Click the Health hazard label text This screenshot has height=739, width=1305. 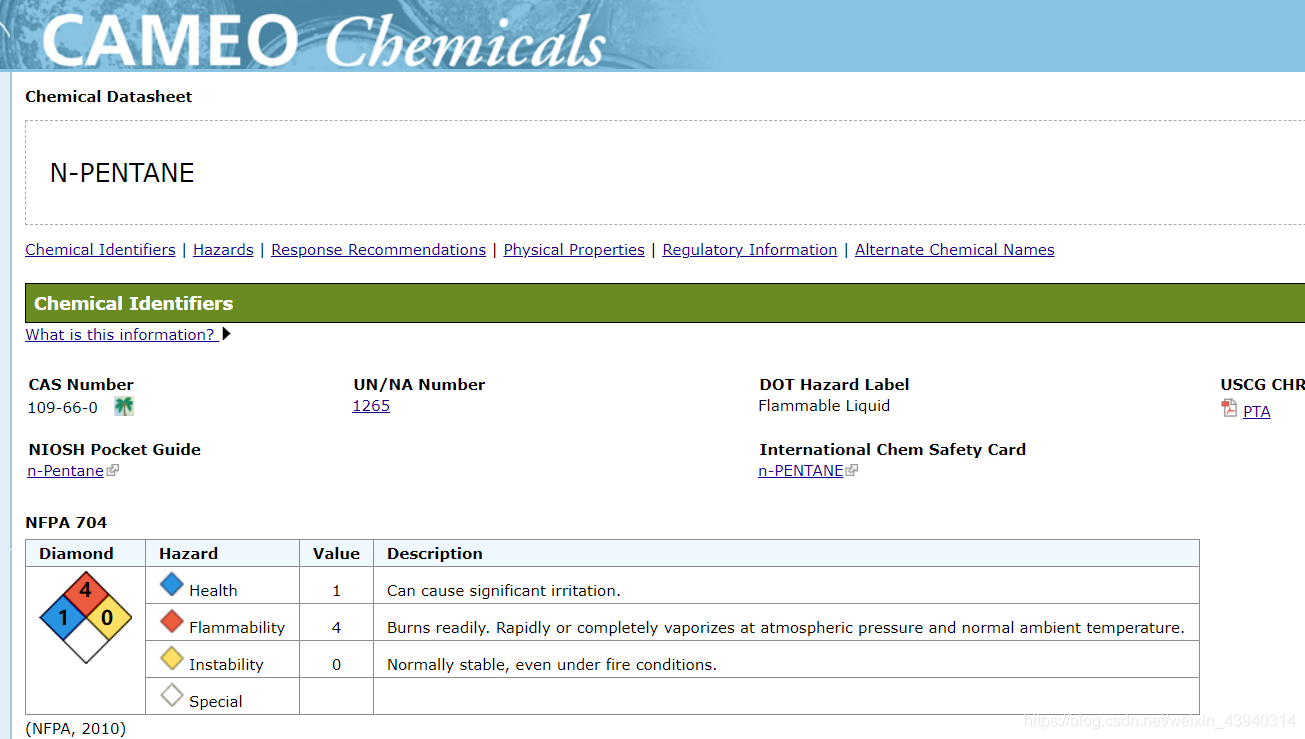tap(213, 591)
